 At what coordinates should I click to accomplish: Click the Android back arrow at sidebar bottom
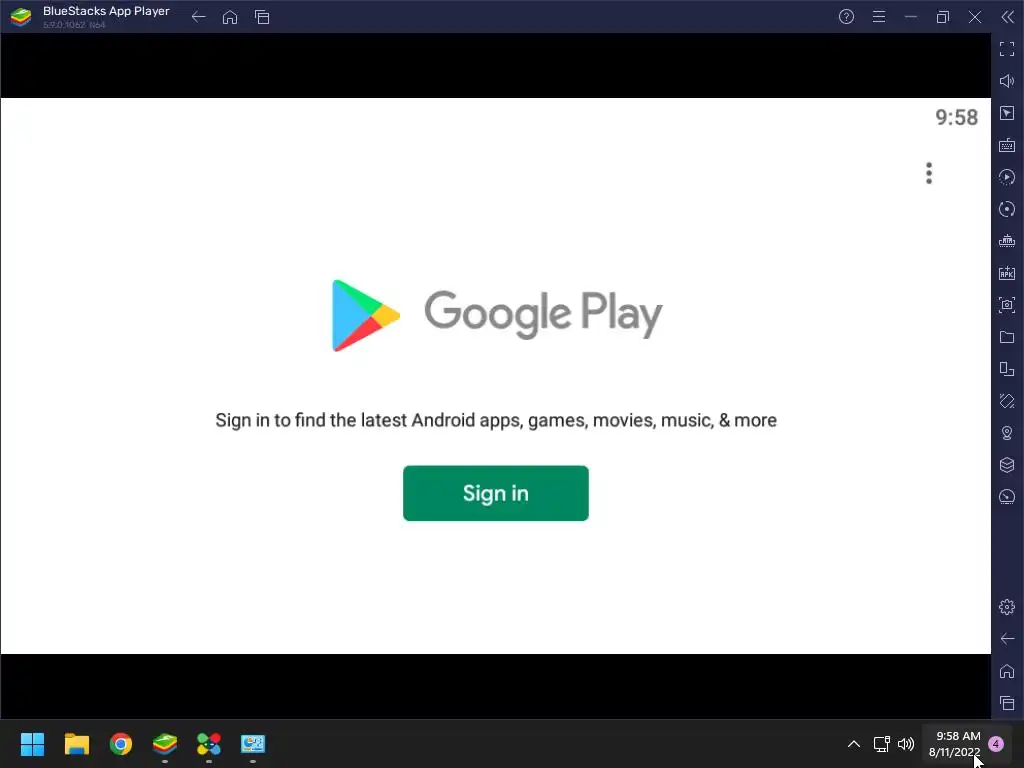pos(1007,639)
